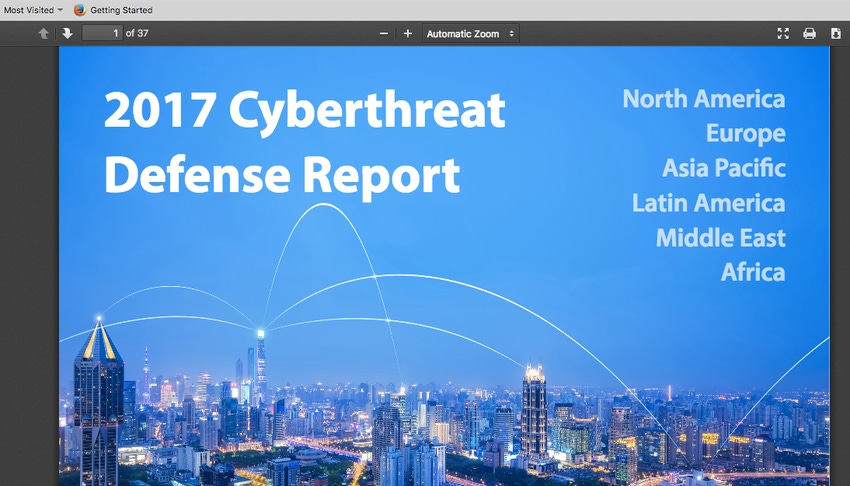The height and width of the screenshot is (486, 850).
Task: Print the PDF document
Action: click(809, 34)
